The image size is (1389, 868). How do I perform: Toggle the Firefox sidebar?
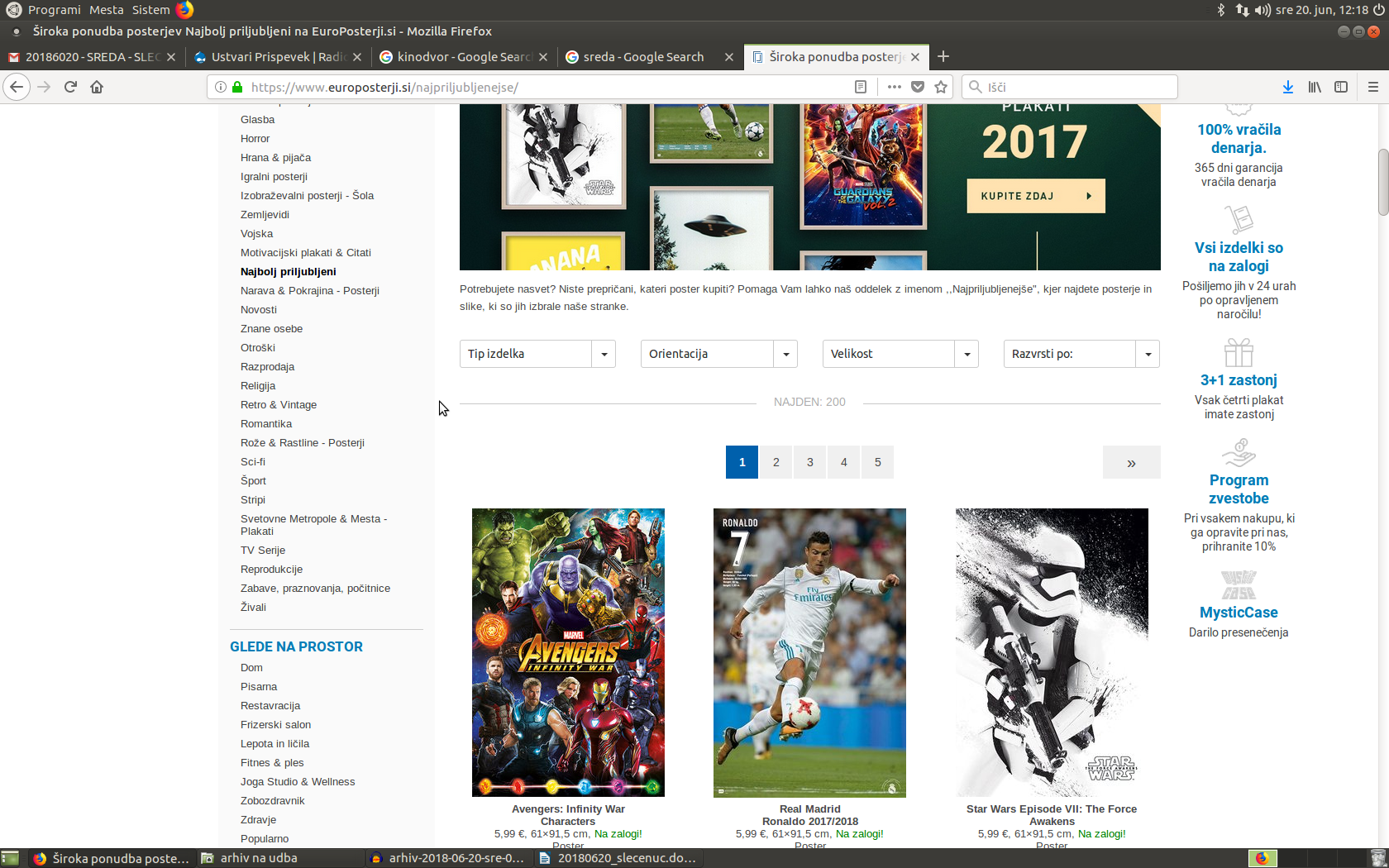[x=1341, y=87]
